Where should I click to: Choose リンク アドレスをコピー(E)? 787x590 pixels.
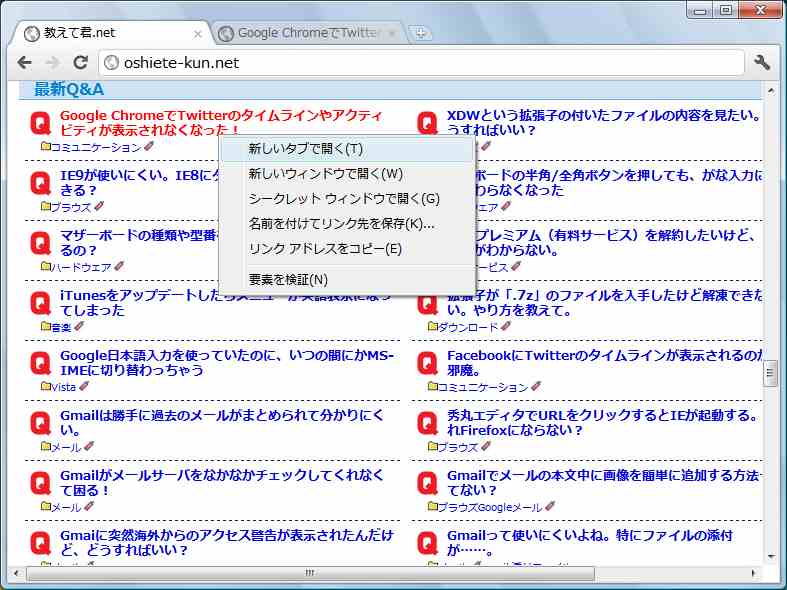tap(347, 248)
